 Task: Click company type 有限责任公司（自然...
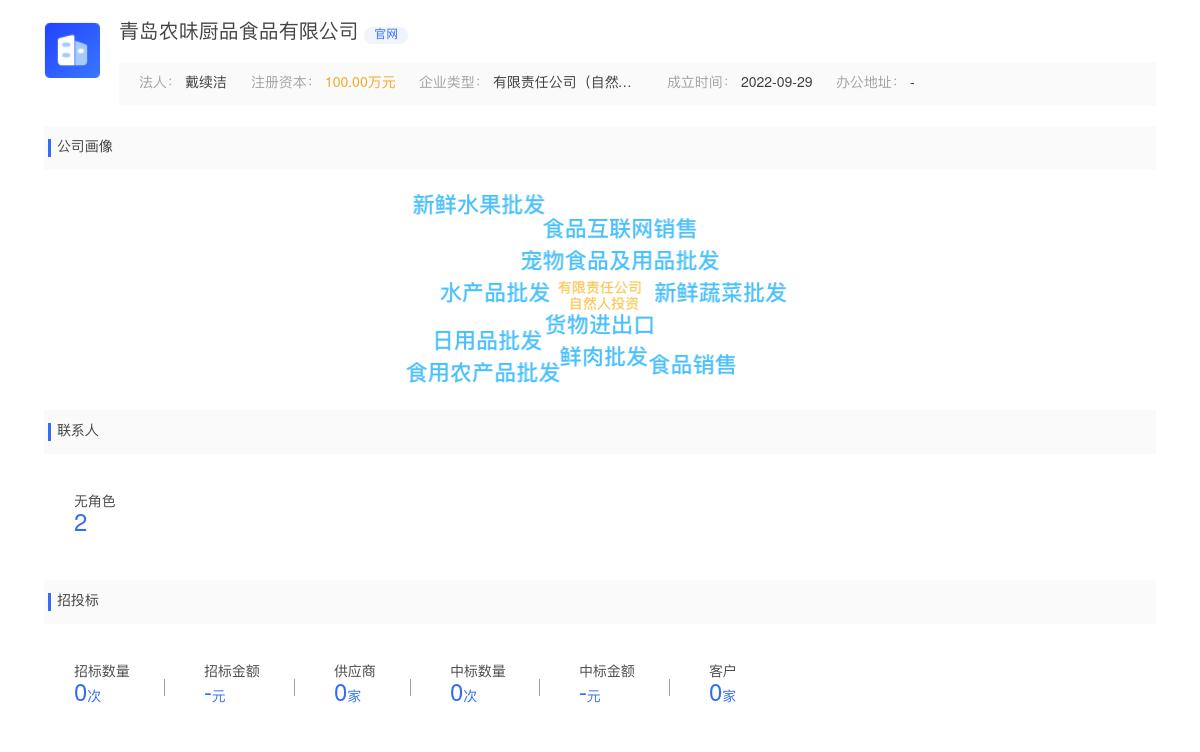(562, 83)
